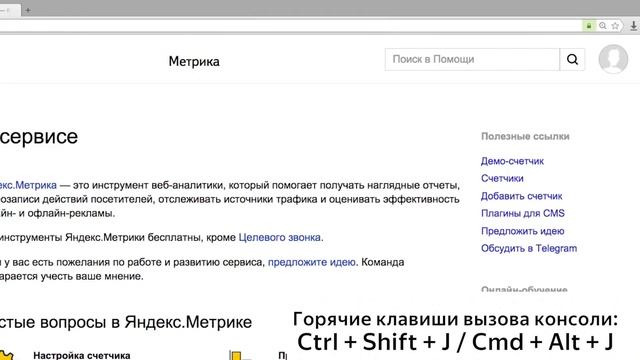The width and height of the screenshot is (640, 360).
Task: Click the "Настройка счетчика" item
Action: click(82, 355)
